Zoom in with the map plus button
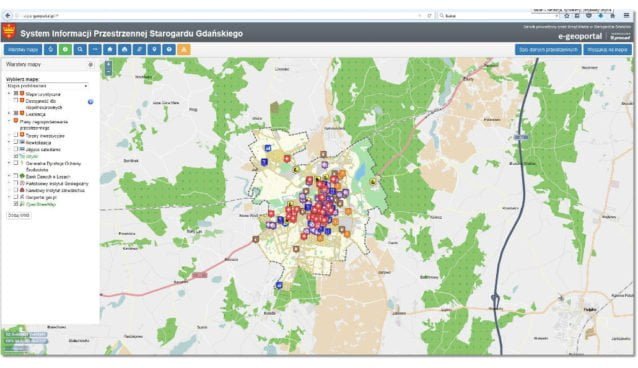Image resolution: width=638 pixels, height=368 pixels. click(x=108, y=64)
